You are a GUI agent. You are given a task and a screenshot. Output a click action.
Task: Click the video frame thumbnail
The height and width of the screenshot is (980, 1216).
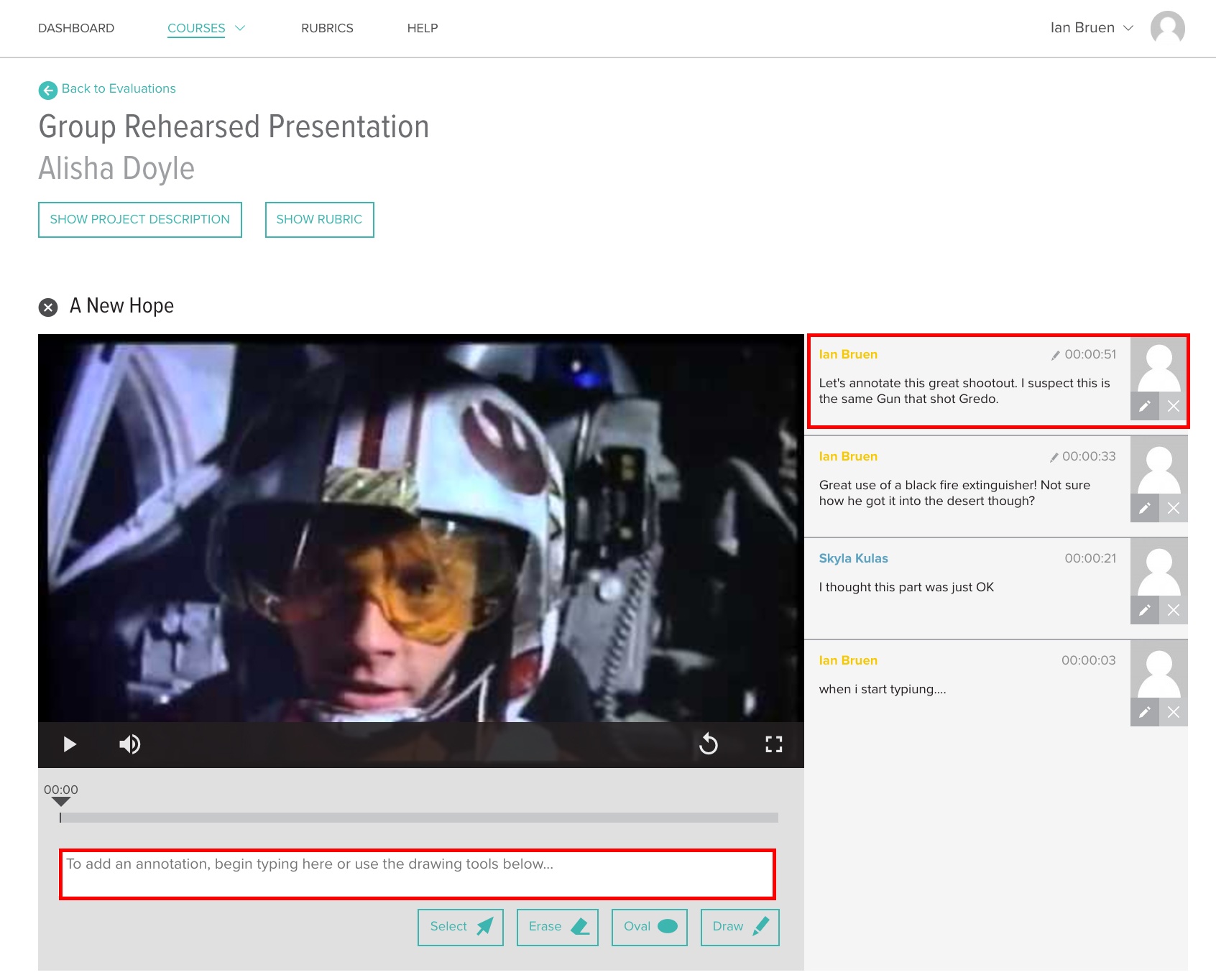coord(421,528)
